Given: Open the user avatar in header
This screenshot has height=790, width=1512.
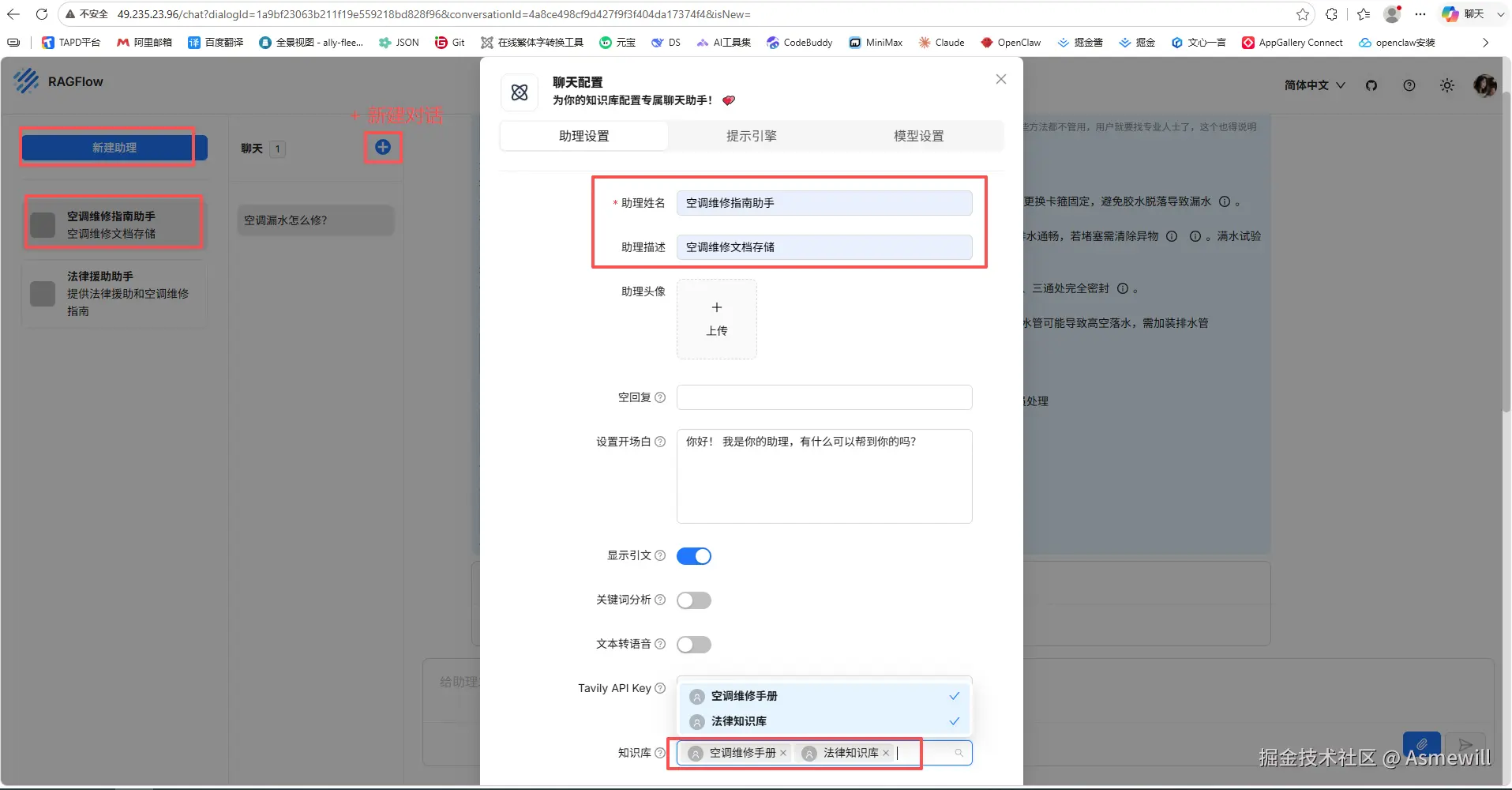Looking at the screenshot, I should pos(1485,85).
